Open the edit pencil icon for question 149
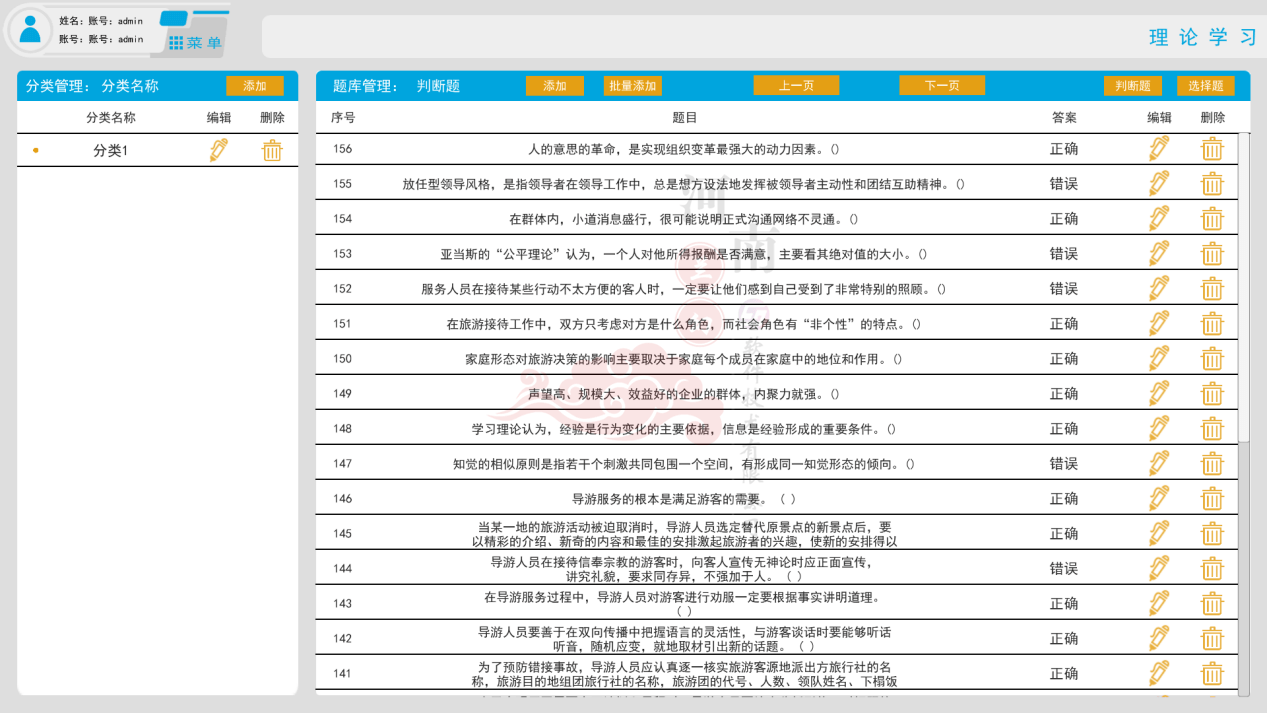Image resolution: width=1267 pixels, height=713 pixels. [1159, 393]
